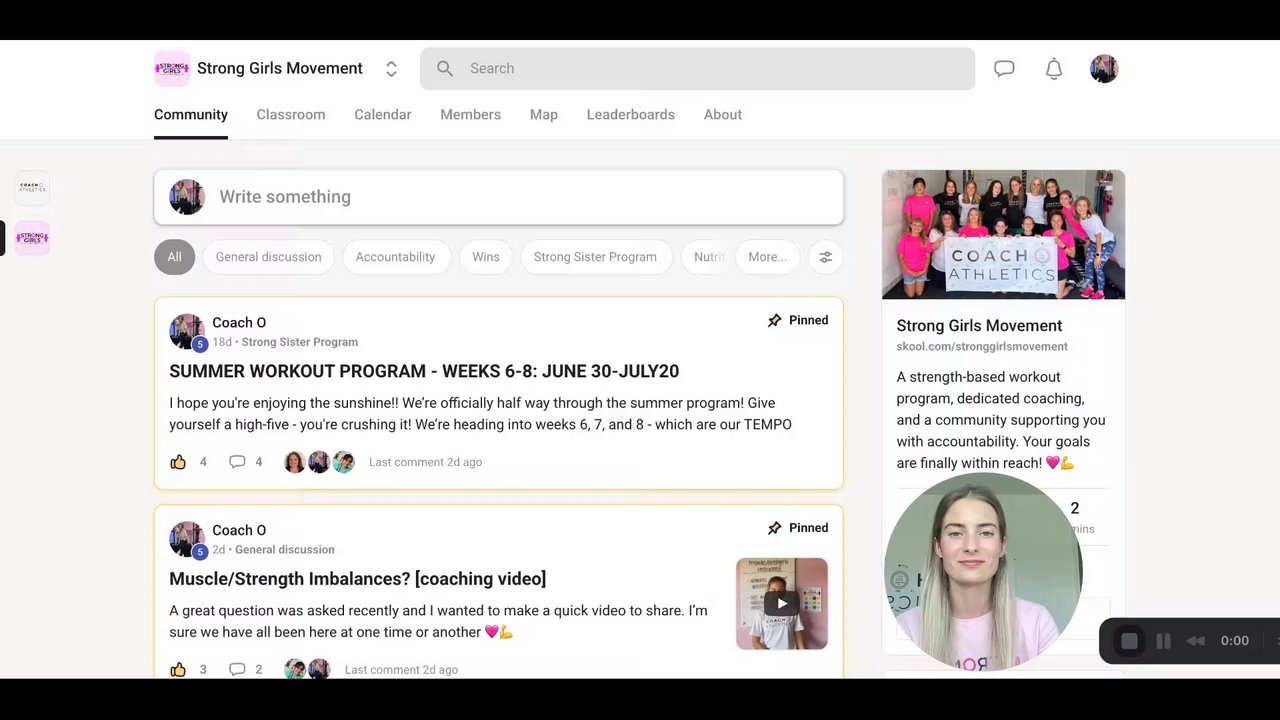Viewport: 1280px width, 720px height.
Task: Switch to the Community tab
Action: (x=191, y=115)
